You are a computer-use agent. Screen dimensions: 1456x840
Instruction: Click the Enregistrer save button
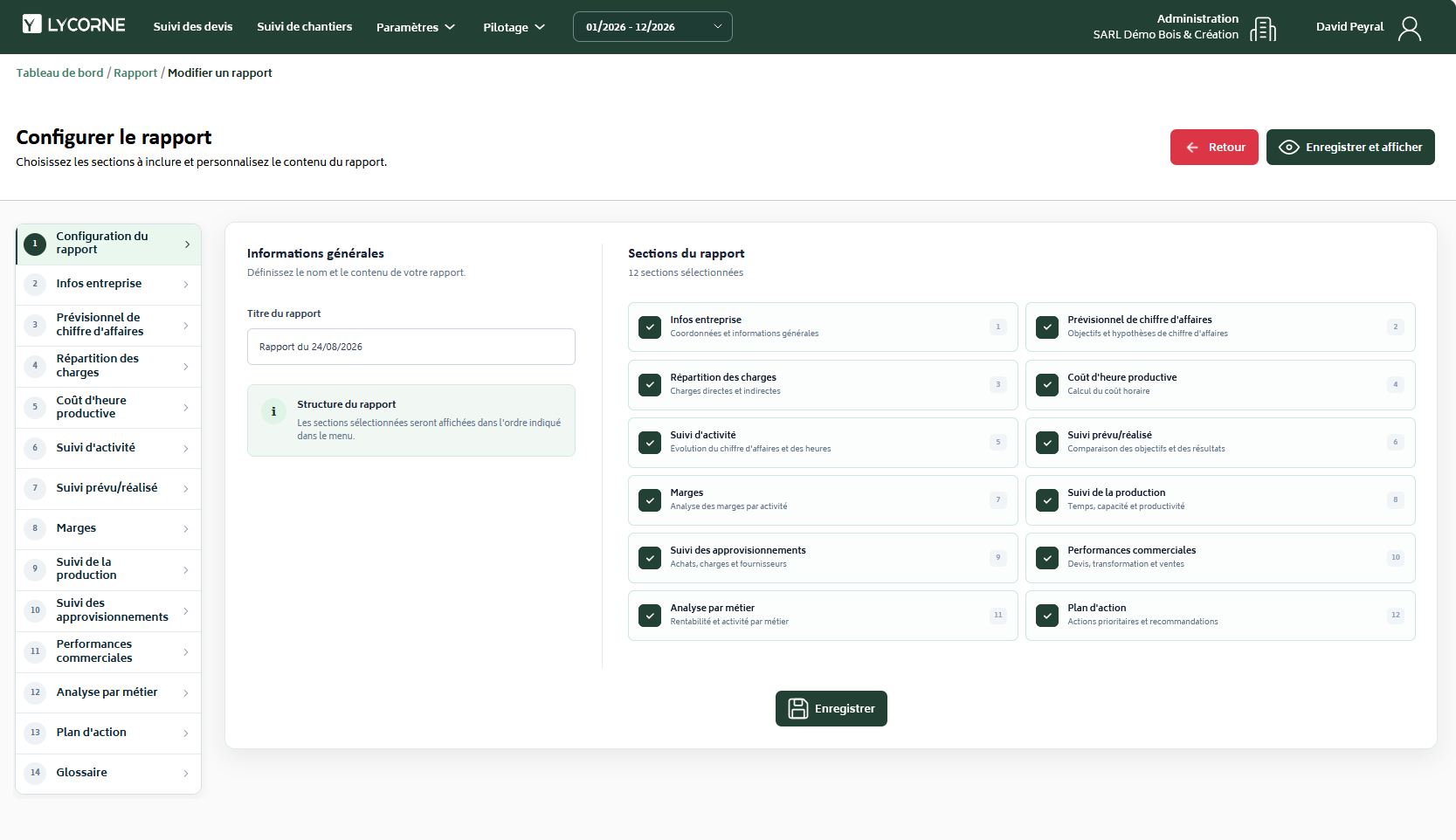832,708
